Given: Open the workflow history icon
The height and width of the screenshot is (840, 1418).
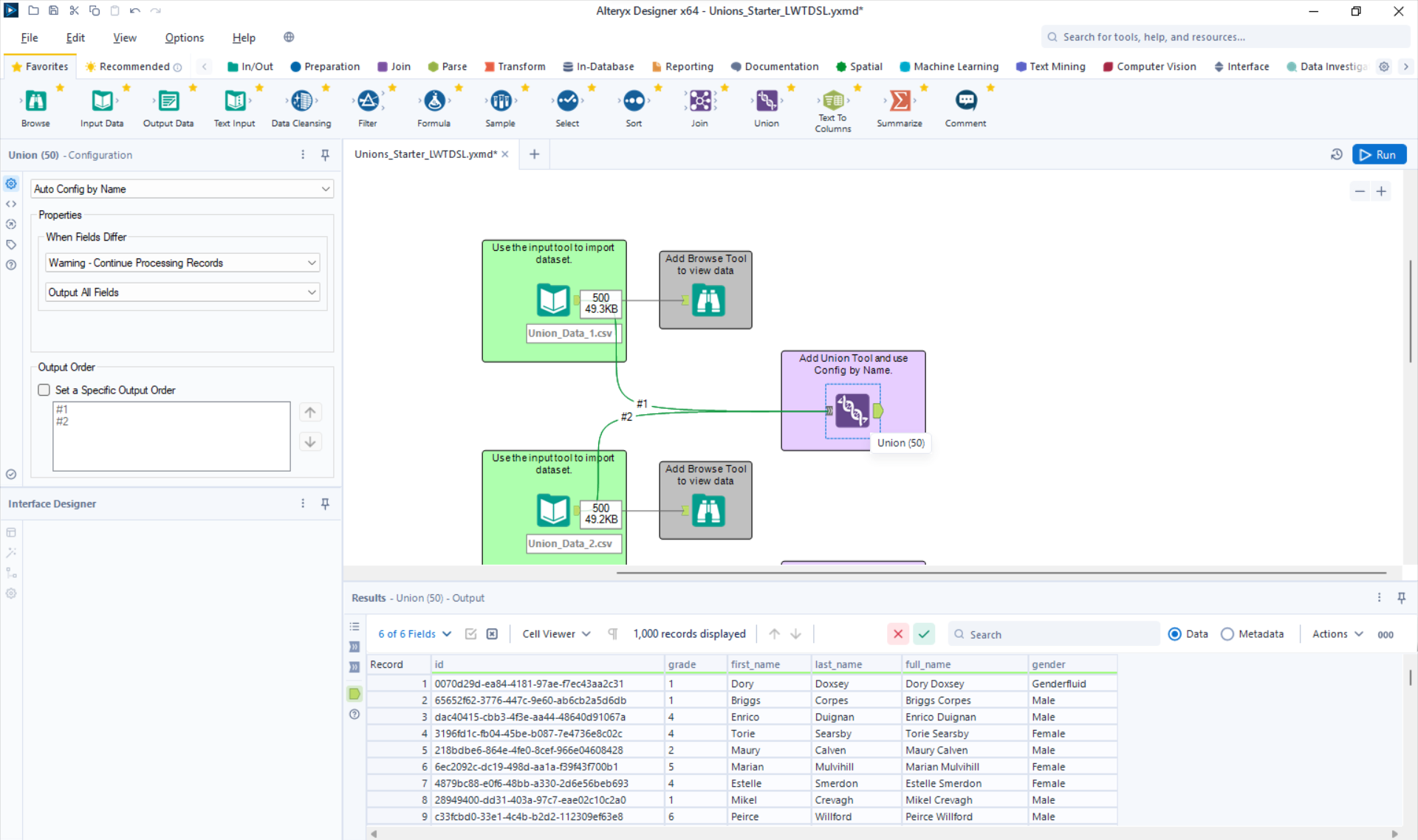Looking at the screenshot, I should pos(1336,154).
